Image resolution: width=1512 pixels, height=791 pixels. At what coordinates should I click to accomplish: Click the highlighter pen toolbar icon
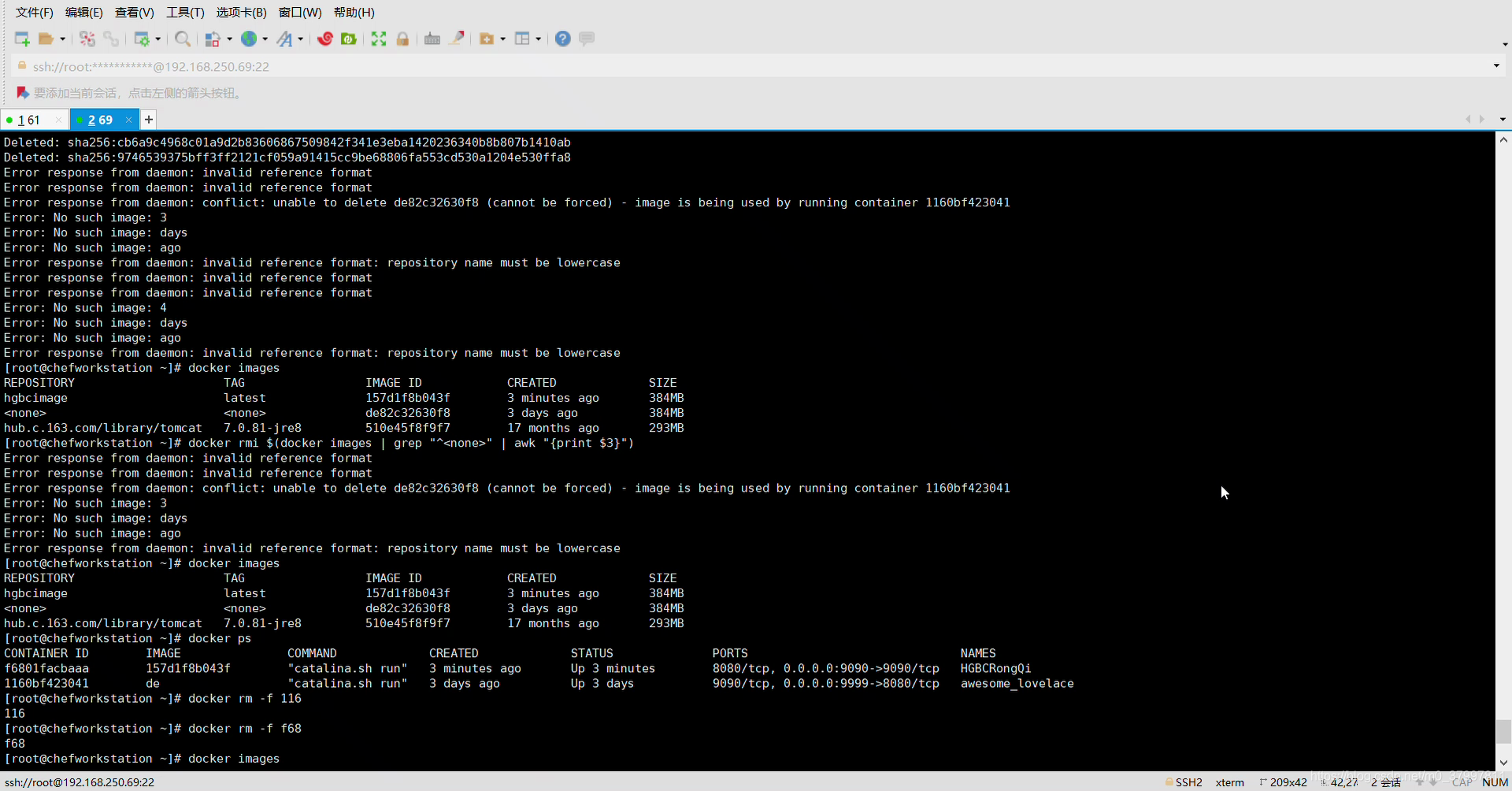[456, 39]
